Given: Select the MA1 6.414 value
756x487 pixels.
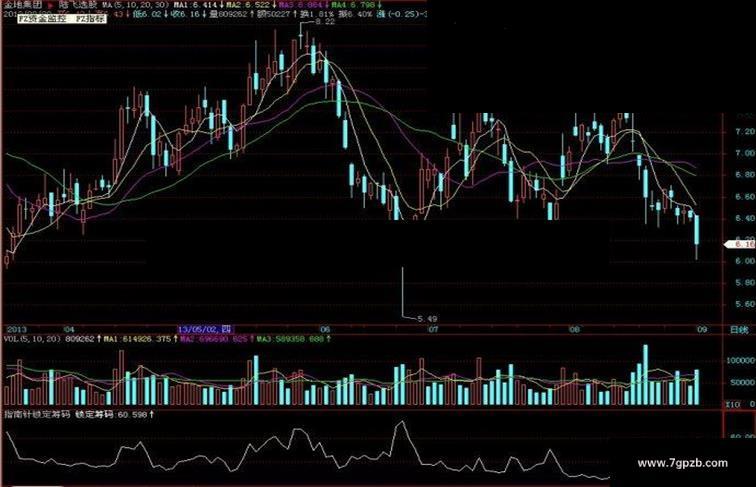Looking at the screenshot, I should tap(196, 5).
